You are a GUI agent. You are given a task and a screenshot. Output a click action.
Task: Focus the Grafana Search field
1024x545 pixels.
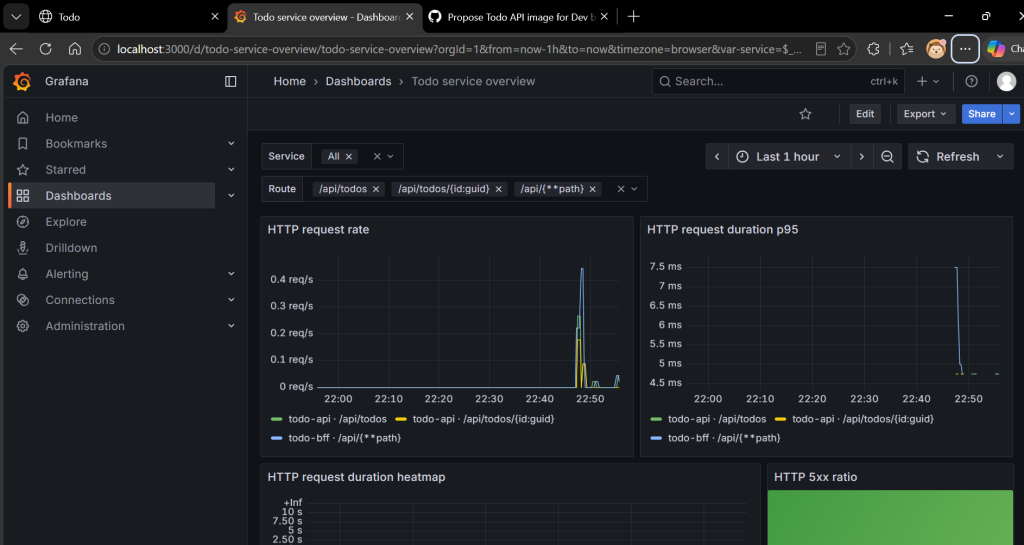pyautogui.click(x=778, y=82)
